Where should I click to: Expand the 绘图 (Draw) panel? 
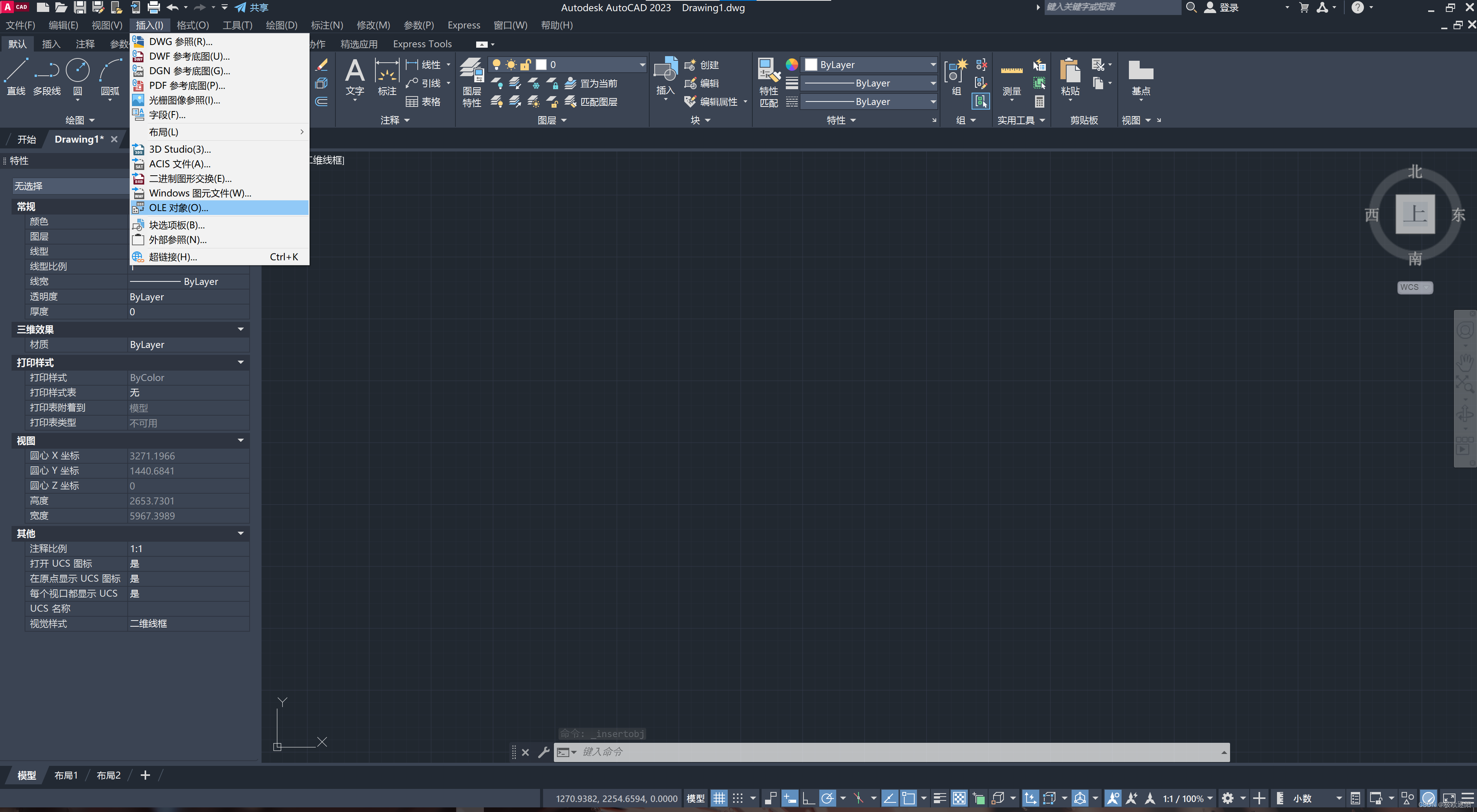pyautogui.click(x=80, y=120)
